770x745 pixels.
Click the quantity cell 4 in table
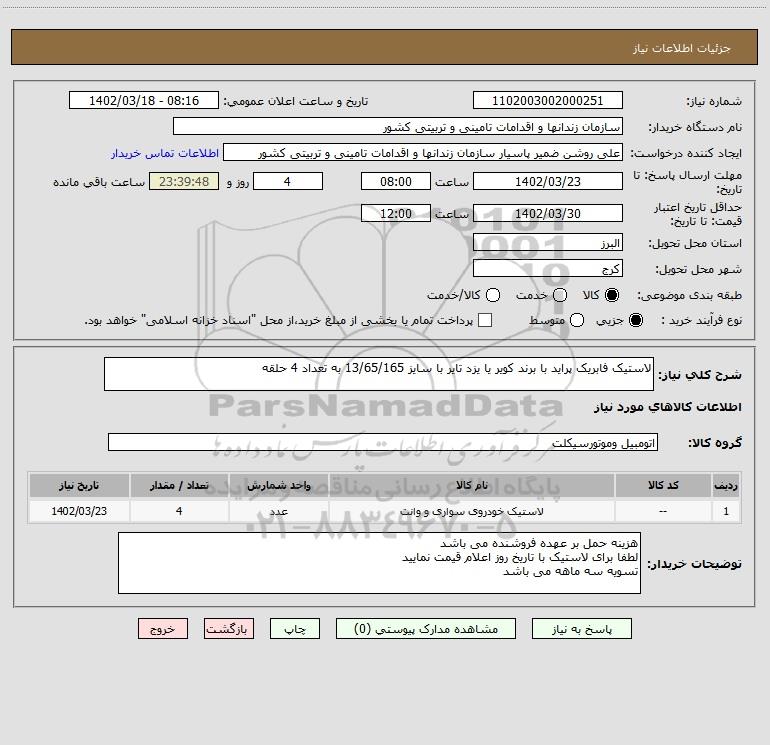point(179,511)
